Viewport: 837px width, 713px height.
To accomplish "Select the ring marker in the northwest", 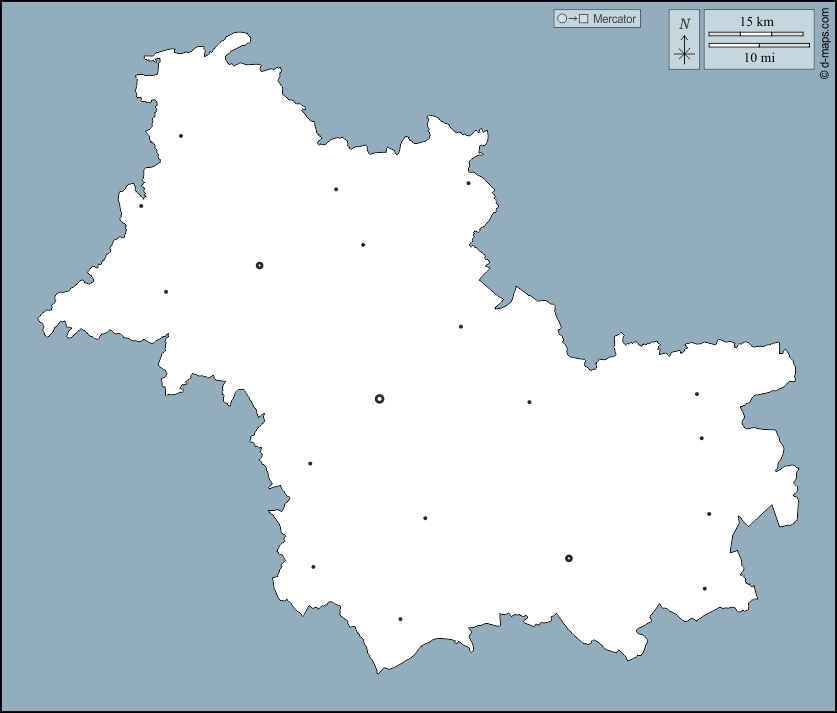I will pos(259,266).
